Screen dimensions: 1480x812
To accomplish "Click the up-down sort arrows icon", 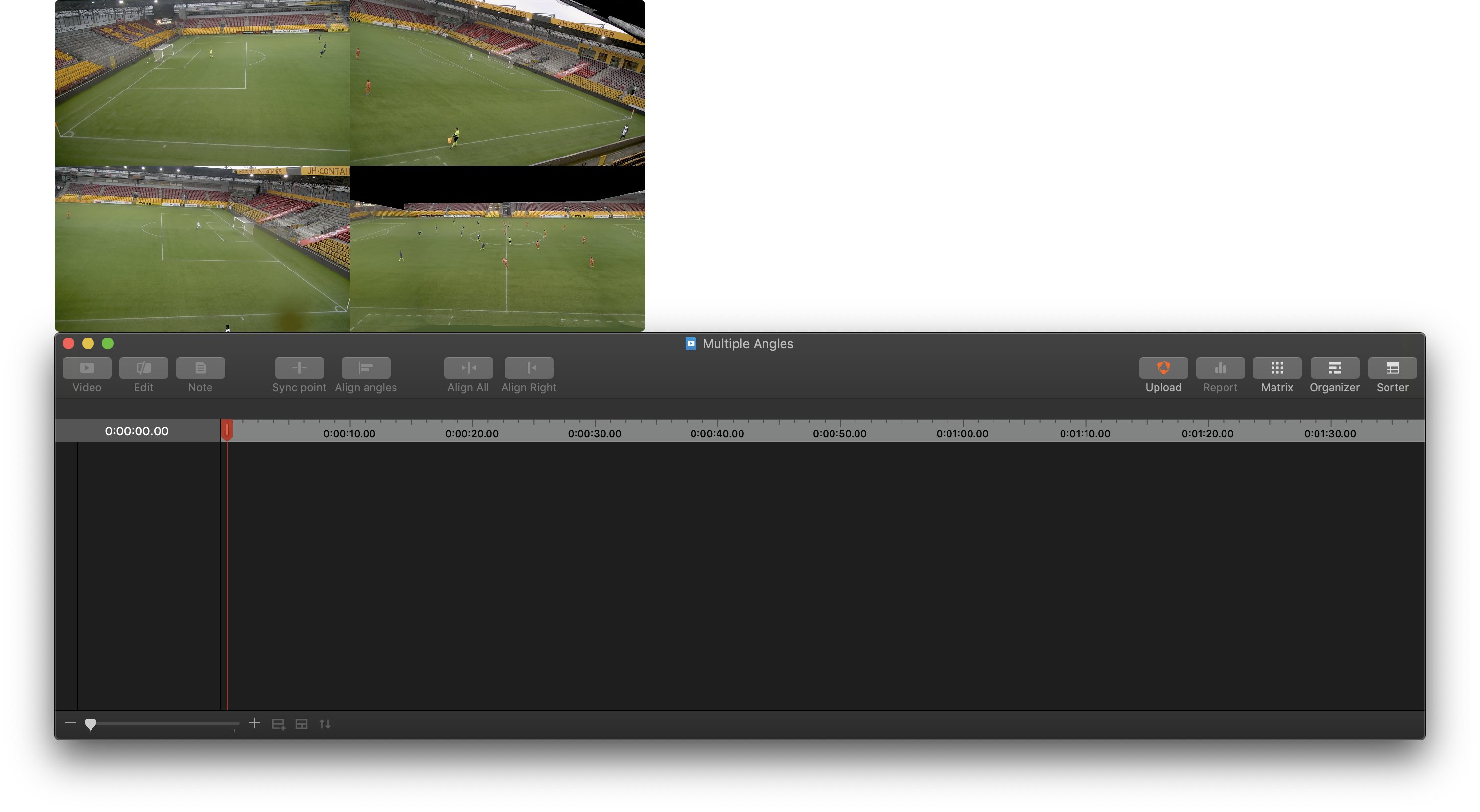I will pyautogui.click(x=324, y=723).
